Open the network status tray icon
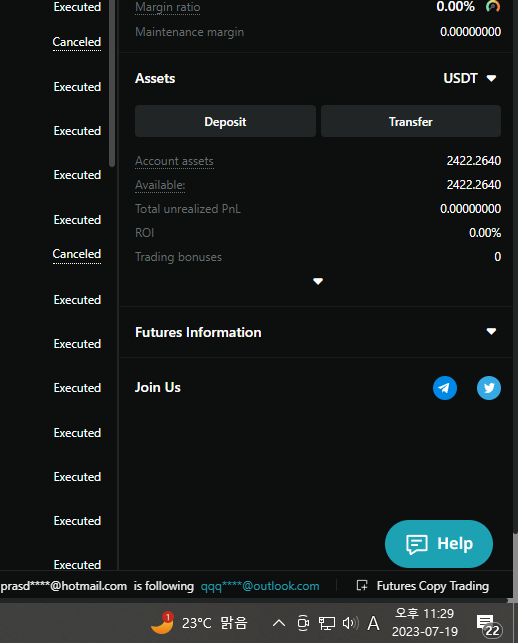Screen dimensions: 518x643 click(x=327, y=623)
